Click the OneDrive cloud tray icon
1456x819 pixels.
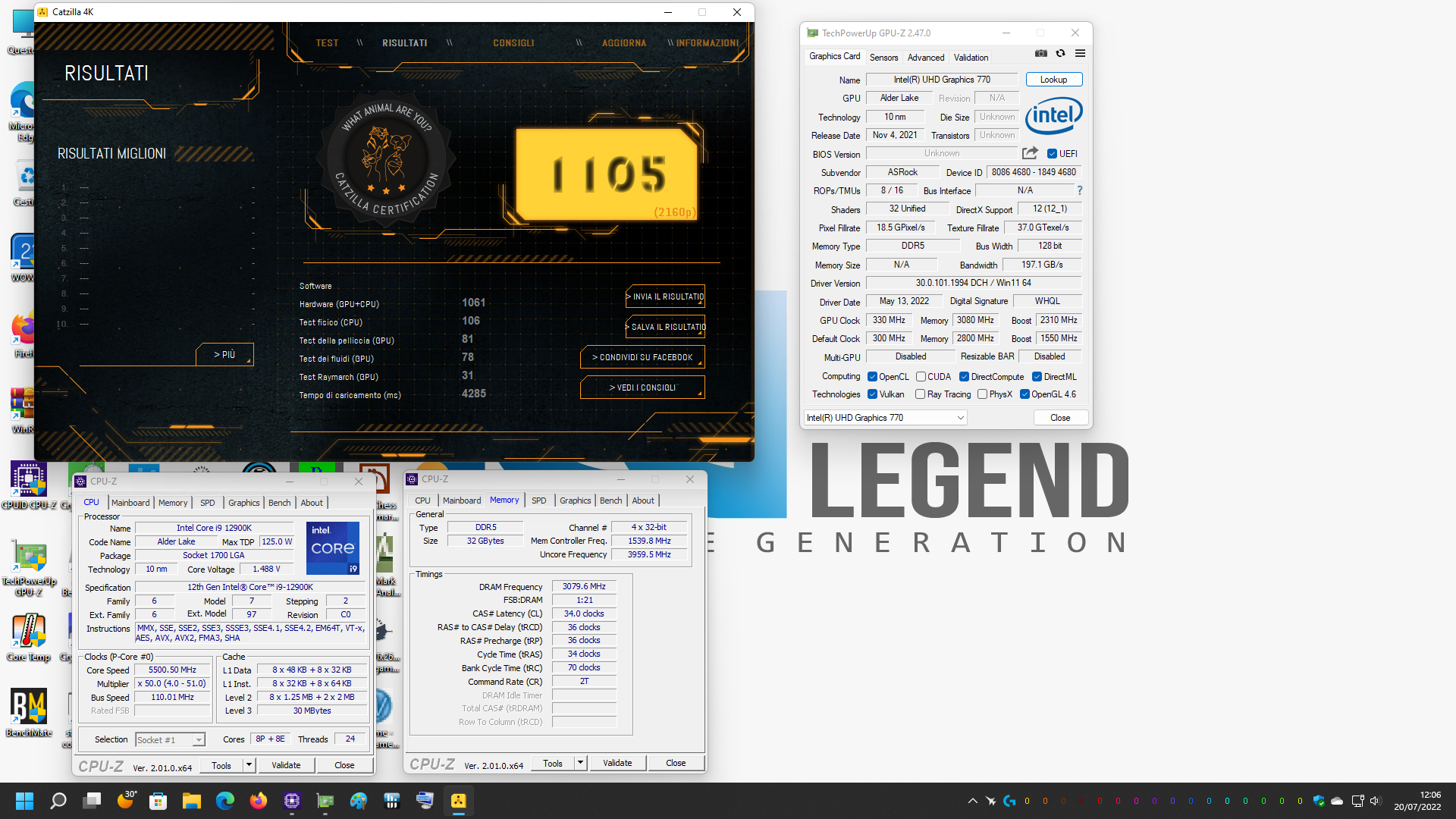[x=1337, y=801]
